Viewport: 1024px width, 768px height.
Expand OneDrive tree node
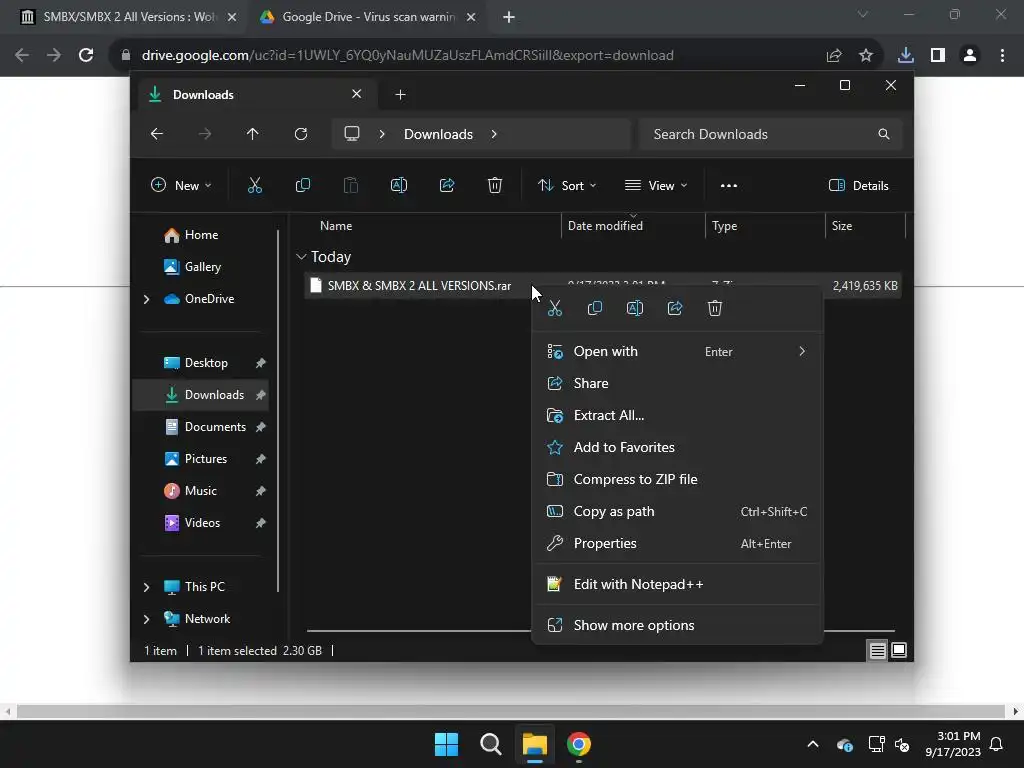(x=146, y=299)
